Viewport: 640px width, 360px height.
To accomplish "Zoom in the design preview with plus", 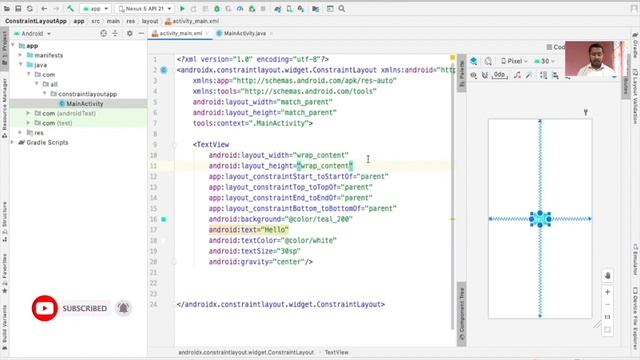I will pos(607,292).
